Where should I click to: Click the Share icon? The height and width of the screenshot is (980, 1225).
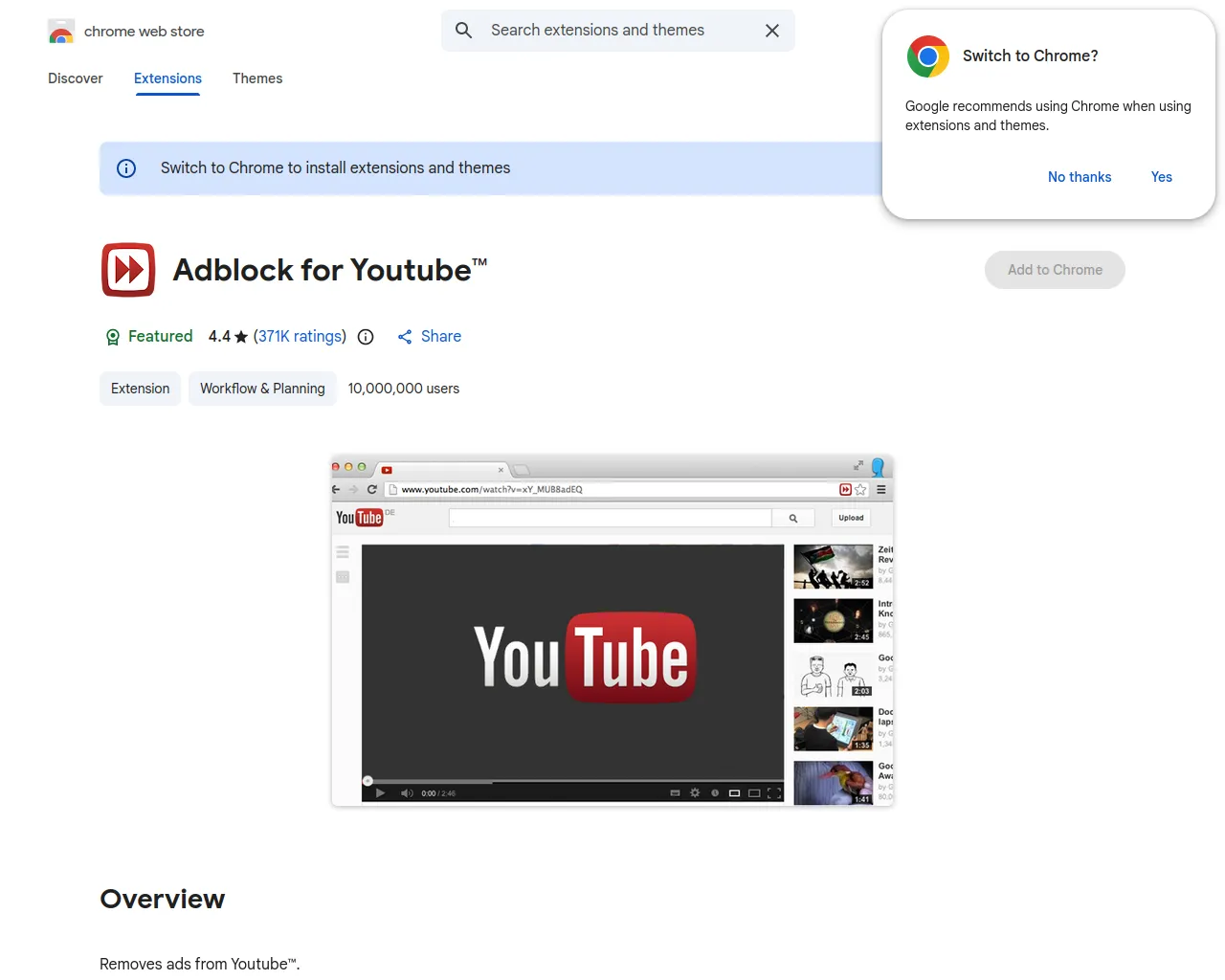click(405, 337)
